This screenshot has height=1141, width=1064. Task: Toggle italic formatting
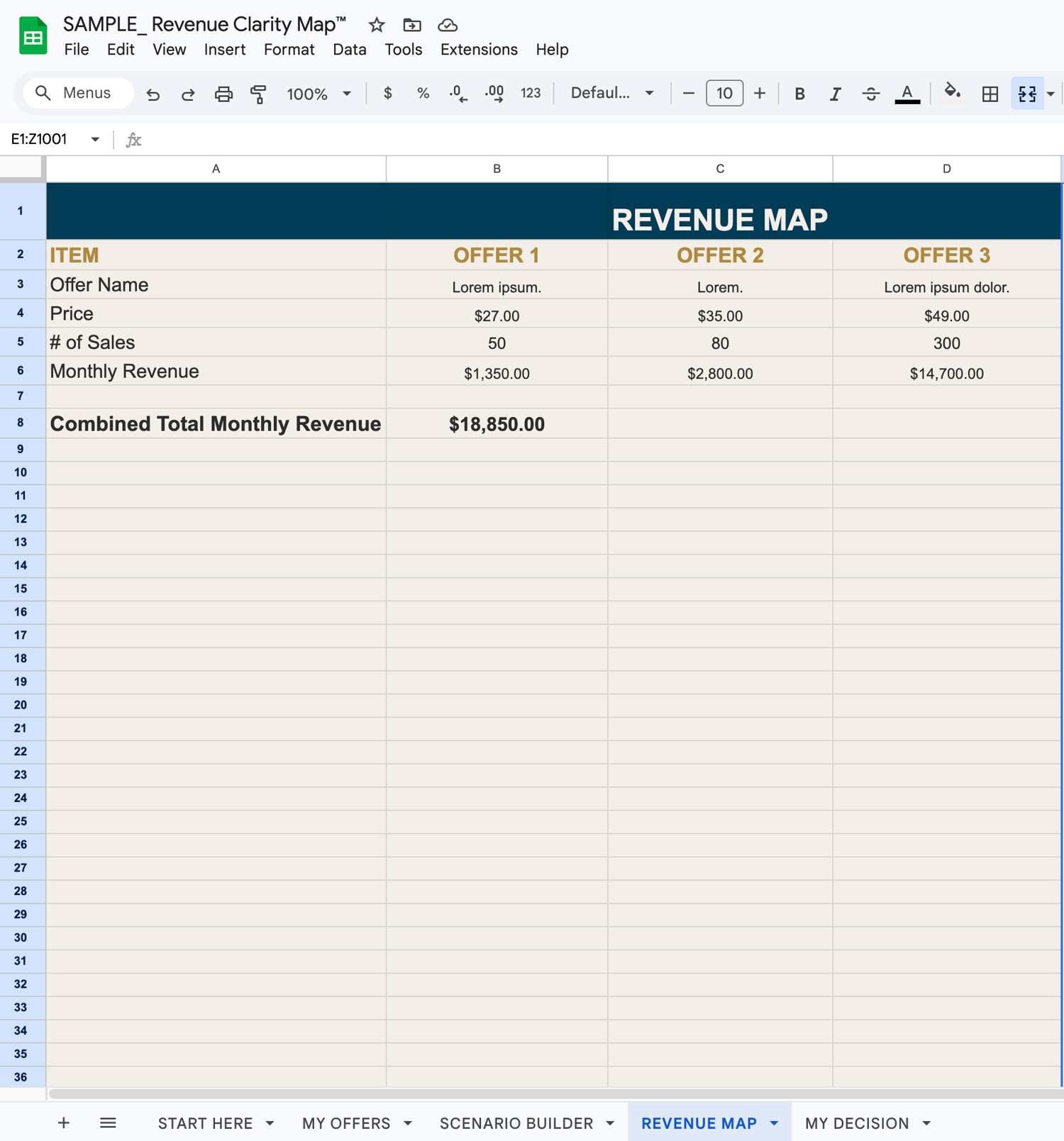pos(835,94)
